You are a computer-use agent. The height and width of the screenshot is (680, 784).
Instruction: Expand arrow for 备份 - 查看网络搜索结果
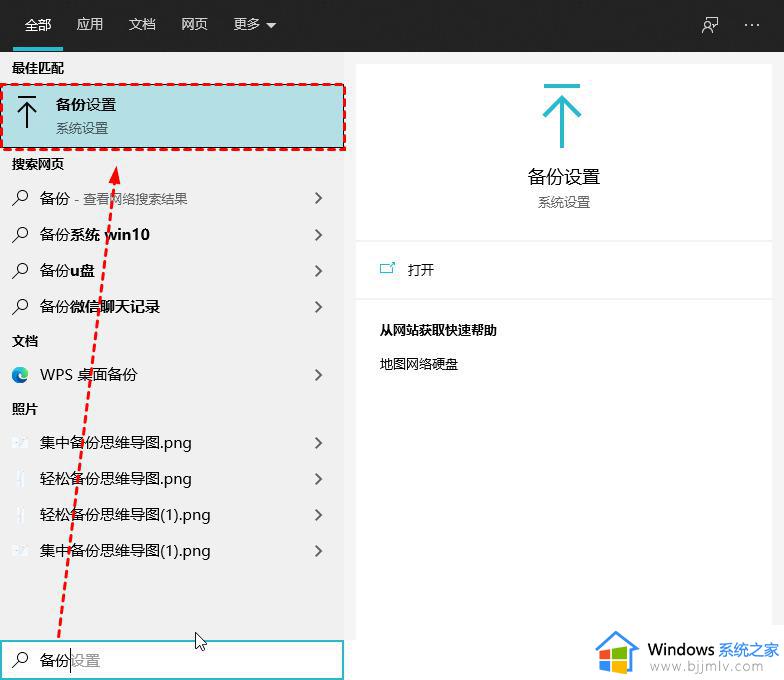318,198
